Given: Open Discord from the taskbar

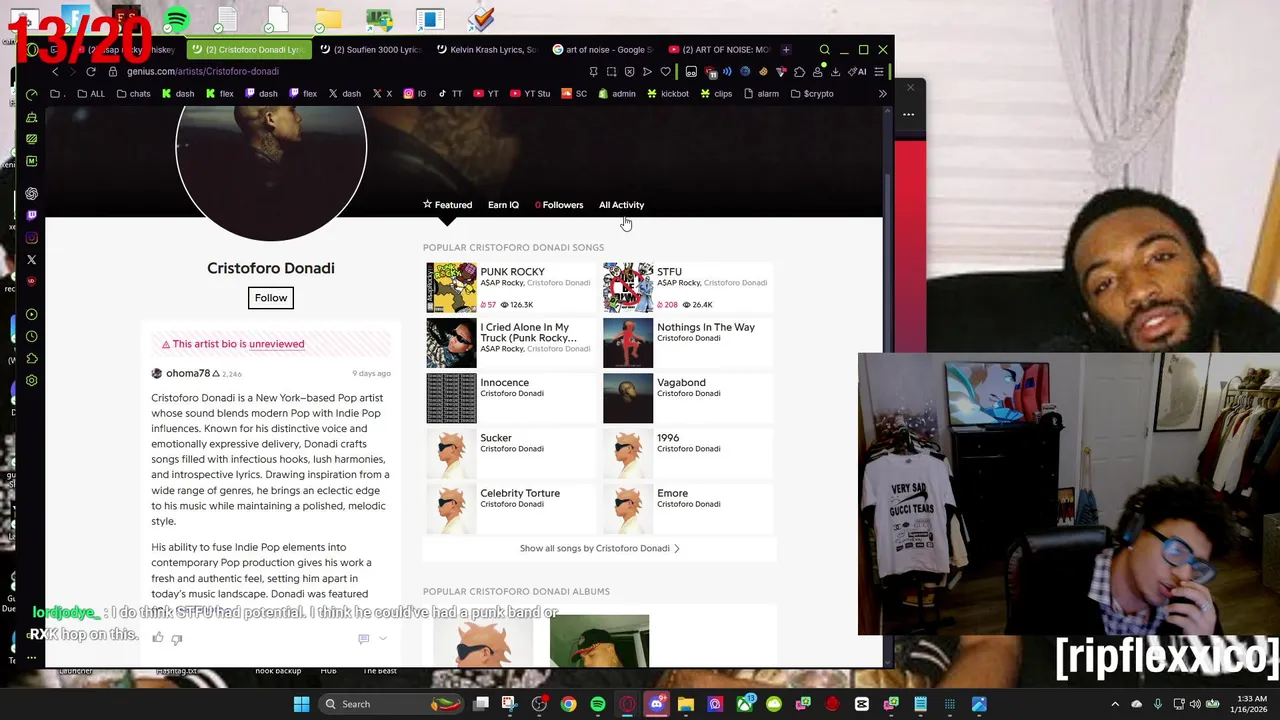Looking at the screenshot, I should (656, 704).
